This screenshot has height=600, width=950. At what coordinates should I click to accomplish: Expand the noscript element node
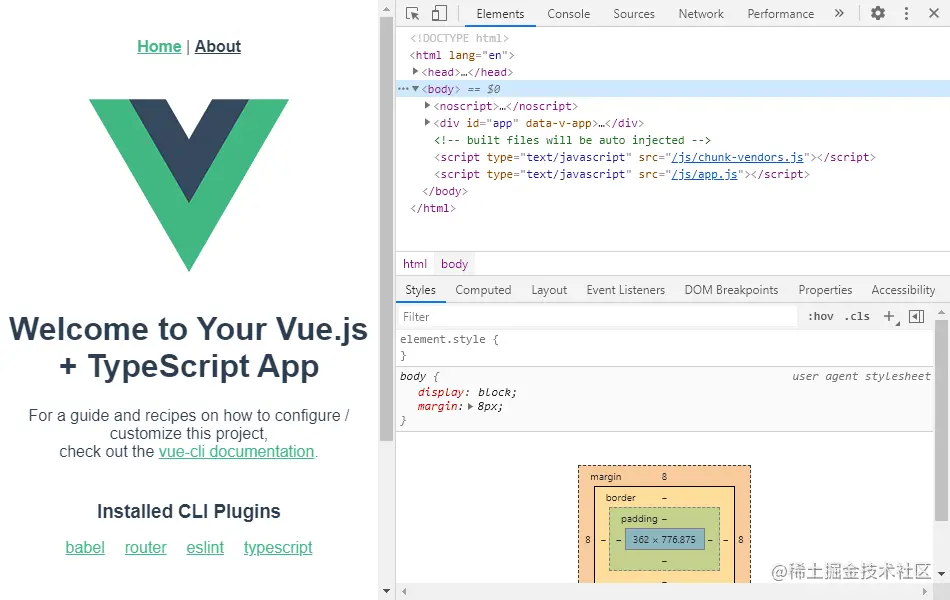(x=427, y=105)
